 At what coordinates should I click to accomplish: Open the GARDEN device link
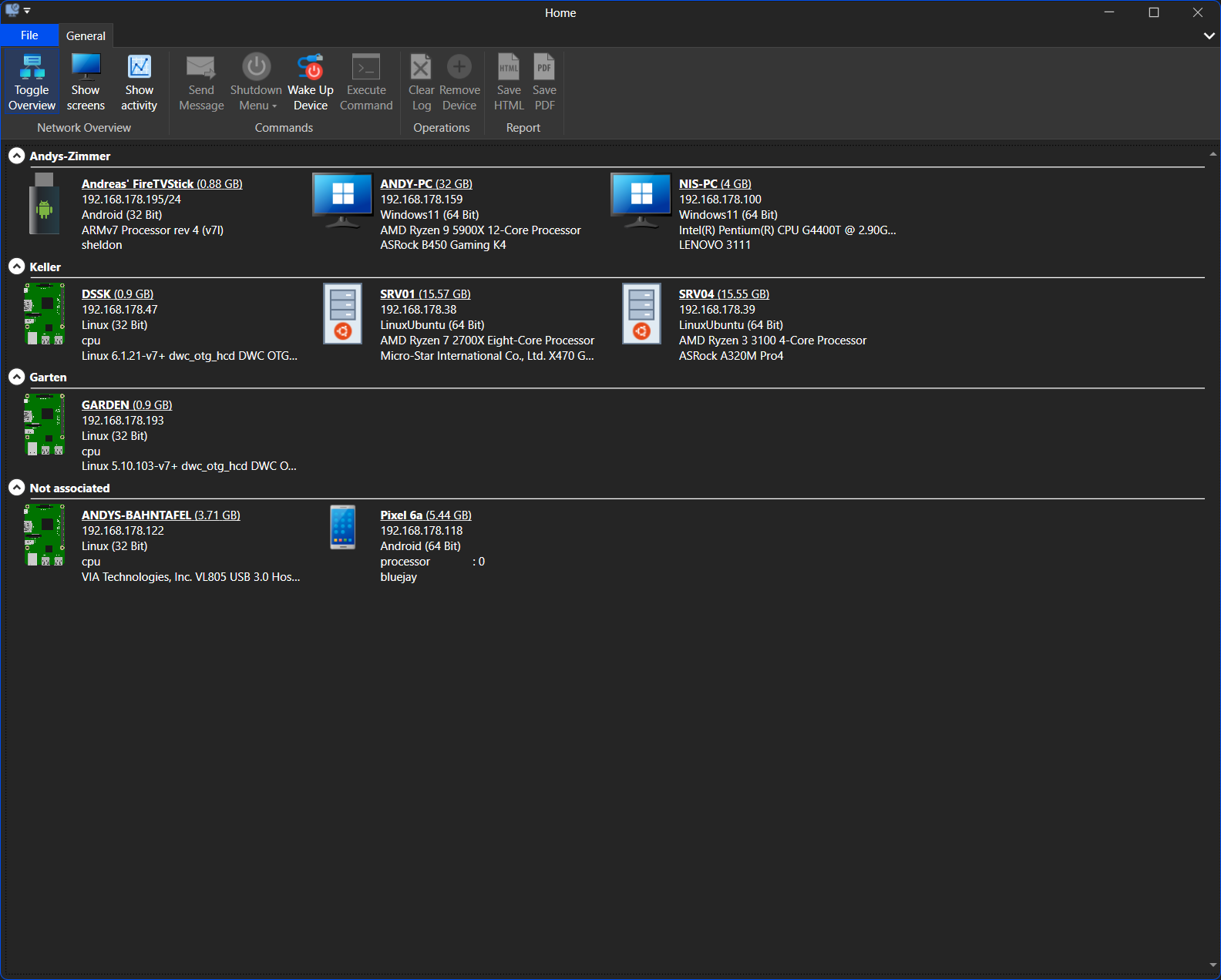pyautogui.click(x=126, y=405)
